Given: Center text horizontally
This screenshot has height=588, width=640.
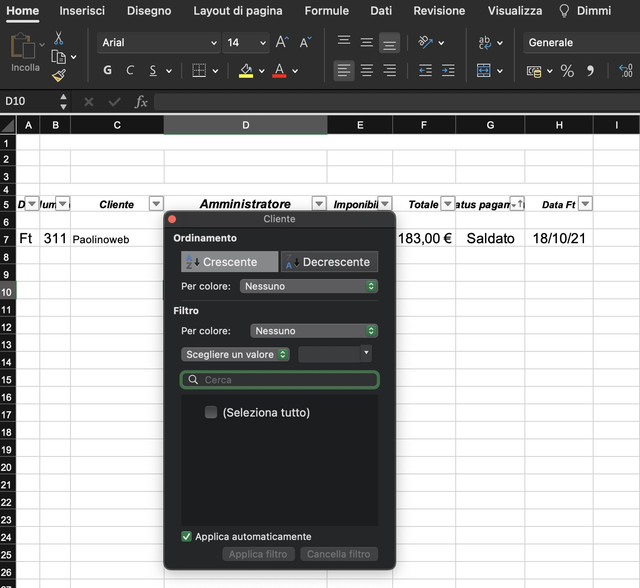Looking at the screenshot, I should coord(367,71).
